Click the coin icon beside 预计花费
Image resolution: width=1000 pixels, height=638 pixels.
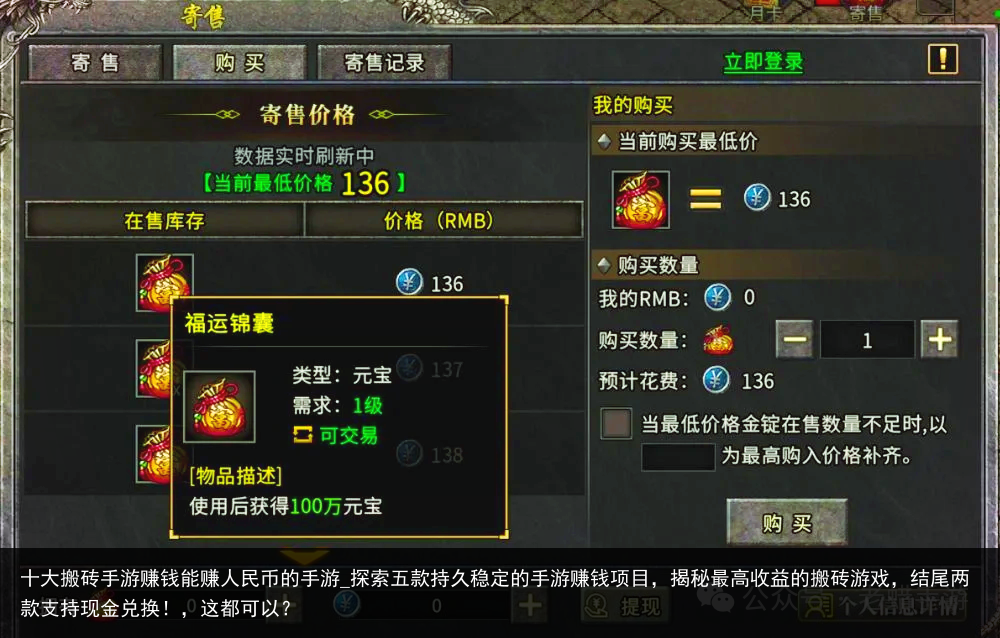(716, 380)
